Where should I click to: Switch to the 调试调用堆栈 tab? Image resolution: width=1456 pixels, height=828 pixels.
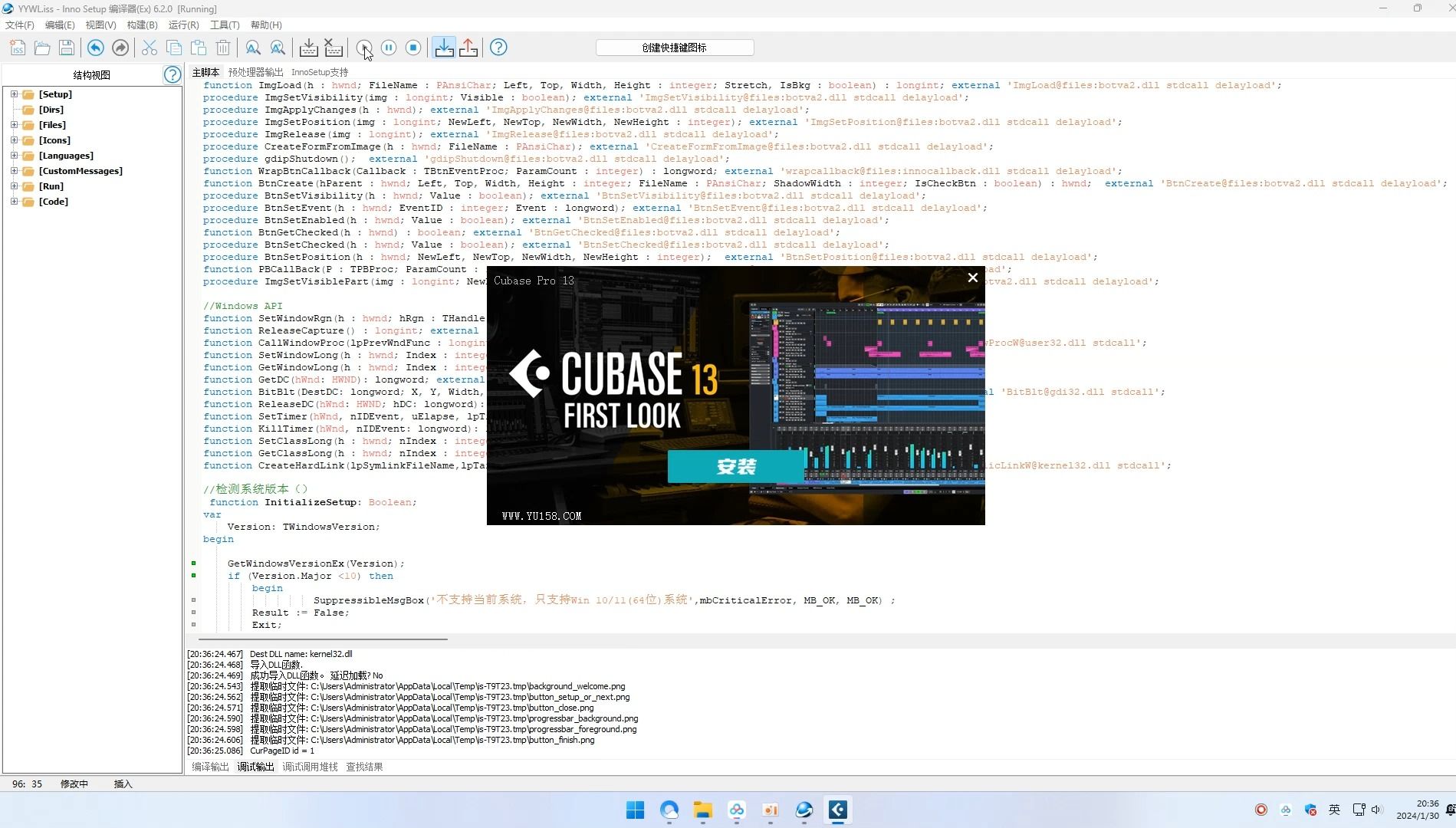pos(310,767)
